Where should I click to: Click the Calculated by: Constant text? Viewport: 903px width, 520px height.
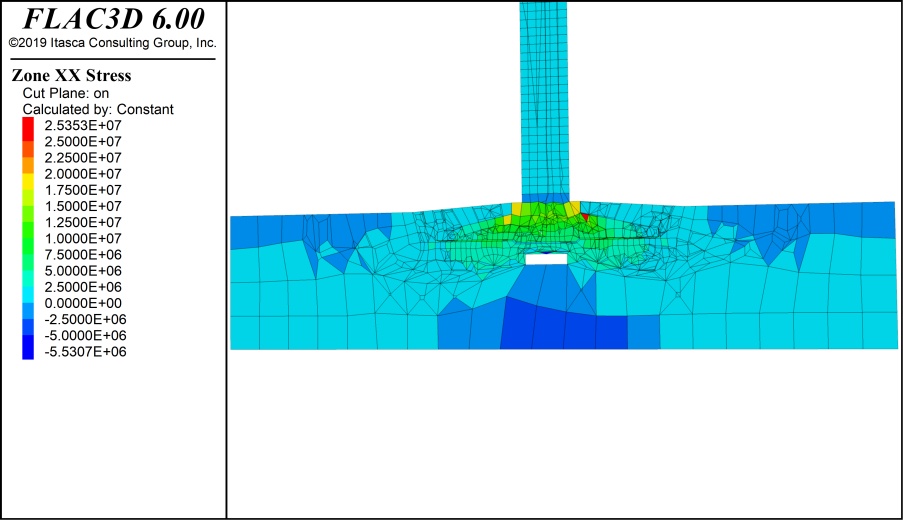coord(98,109)
